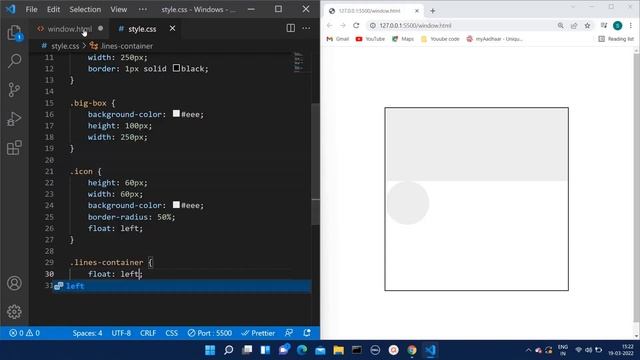The image size is (640, 360).
Task: Click the Chrome address bar URL
Action: [x=415, y=25]
